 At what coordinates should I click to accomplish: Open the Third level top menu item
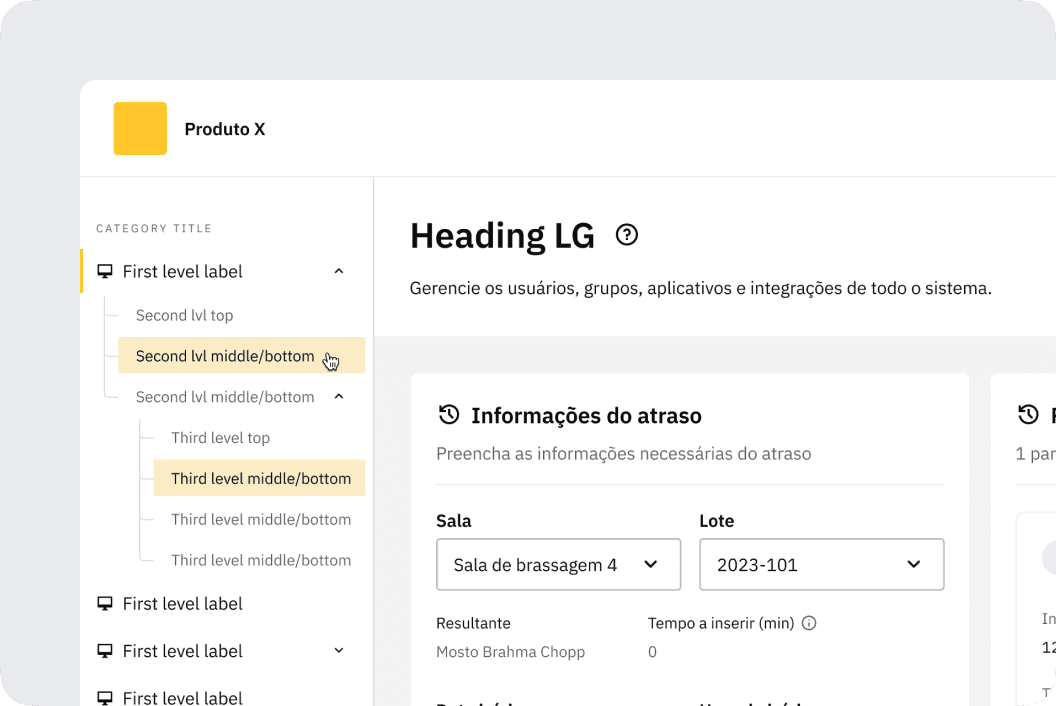tap(220, 438)
